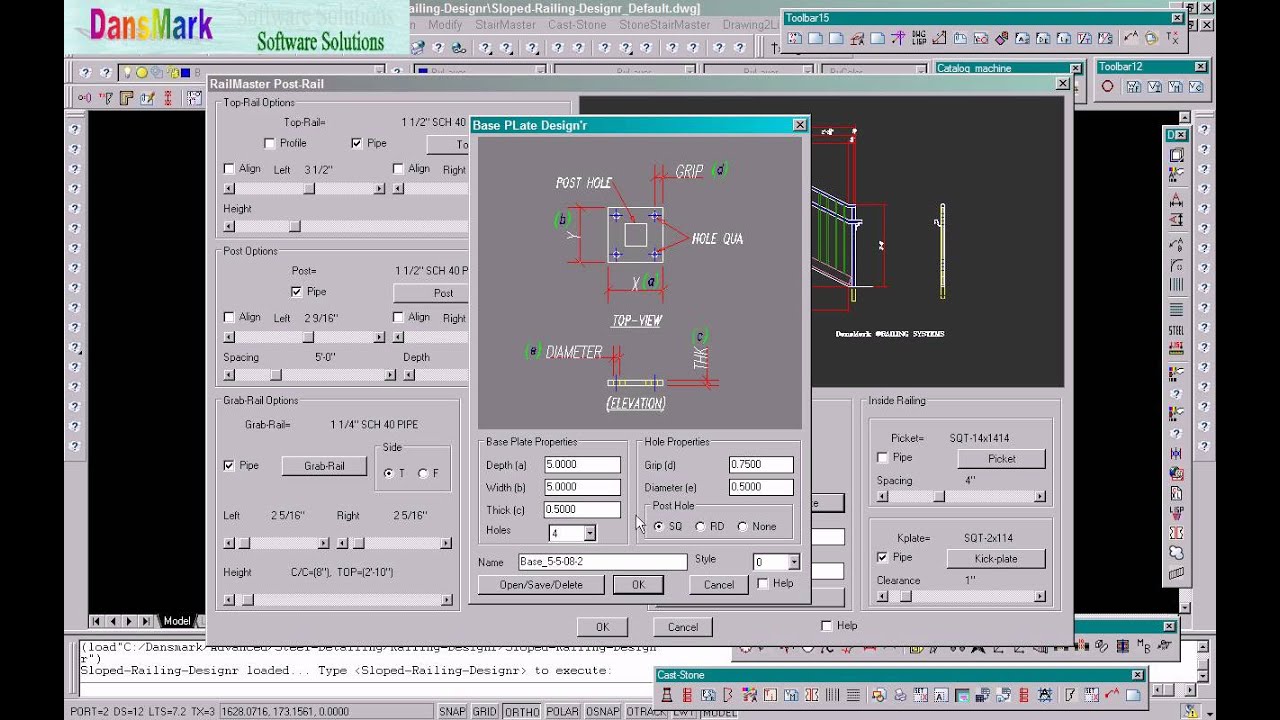Click the dimension A icon in vertical toolbar
This screenshot has width=1280, height=720.
[x=1177, y=201]
